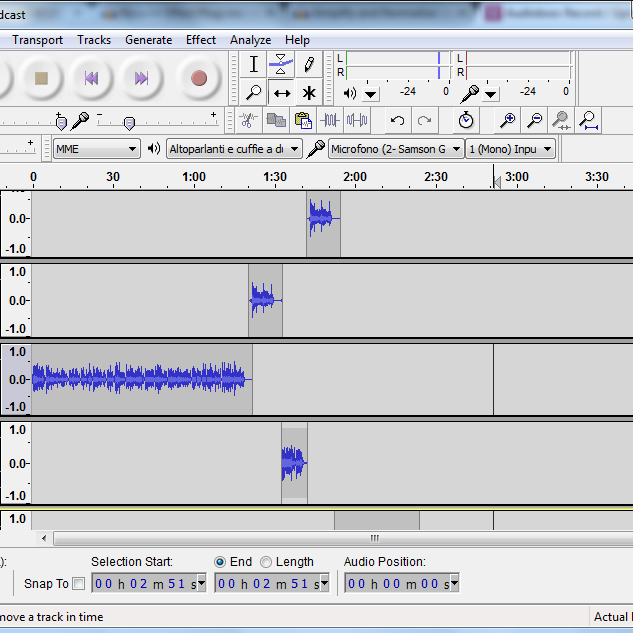This screenshot has width=633, height=633.
Task: Click the 2:00 mark on the timeline ruler
Action: click(355, 176)
